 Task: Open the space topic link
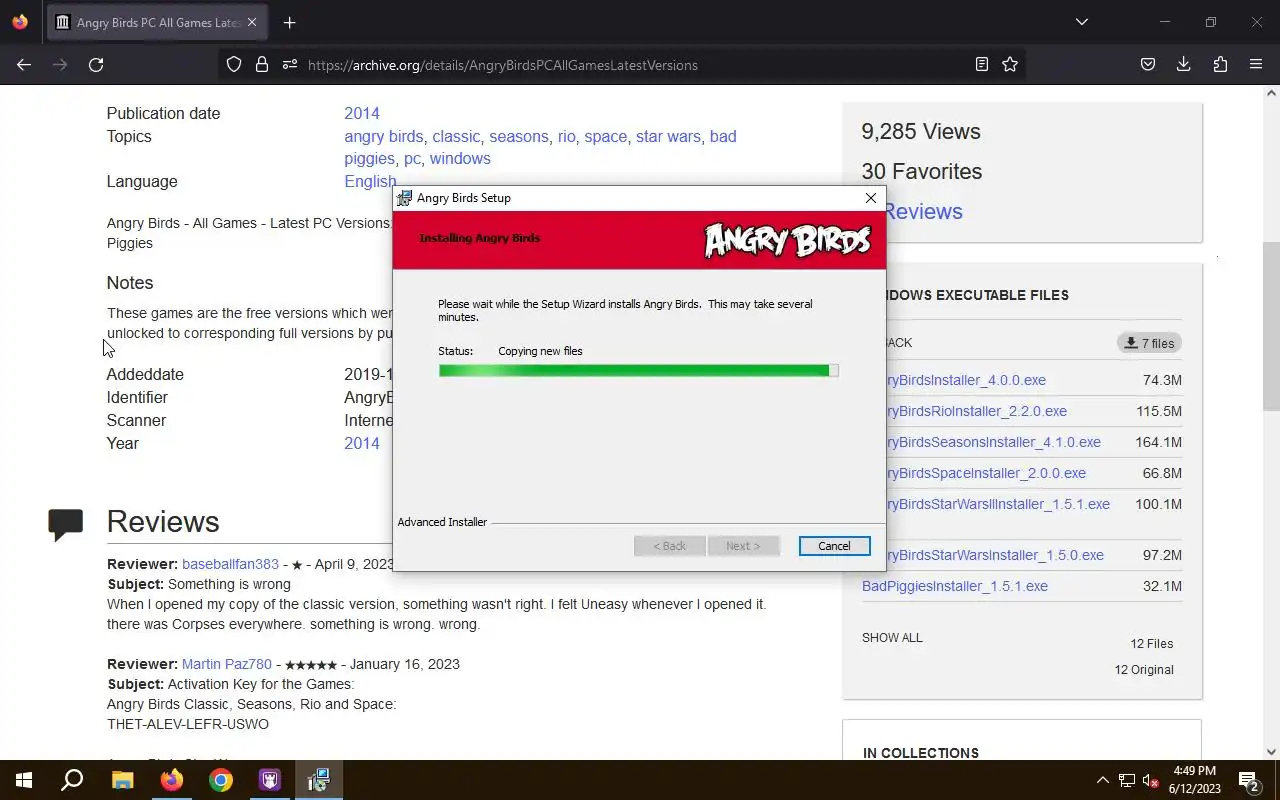606,136
